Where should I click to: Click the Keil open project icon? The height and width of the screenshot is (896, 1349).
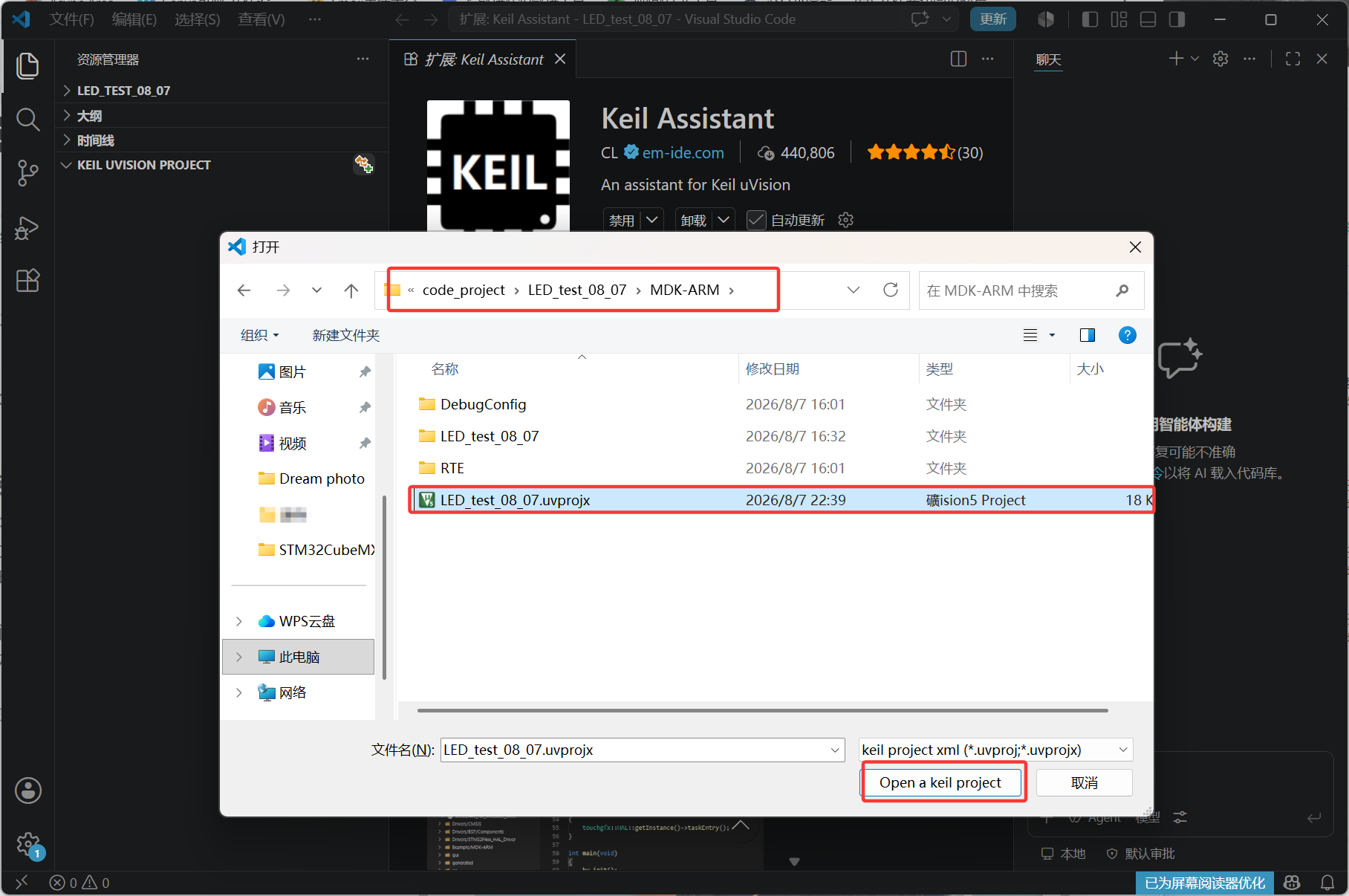coord(364,164)
